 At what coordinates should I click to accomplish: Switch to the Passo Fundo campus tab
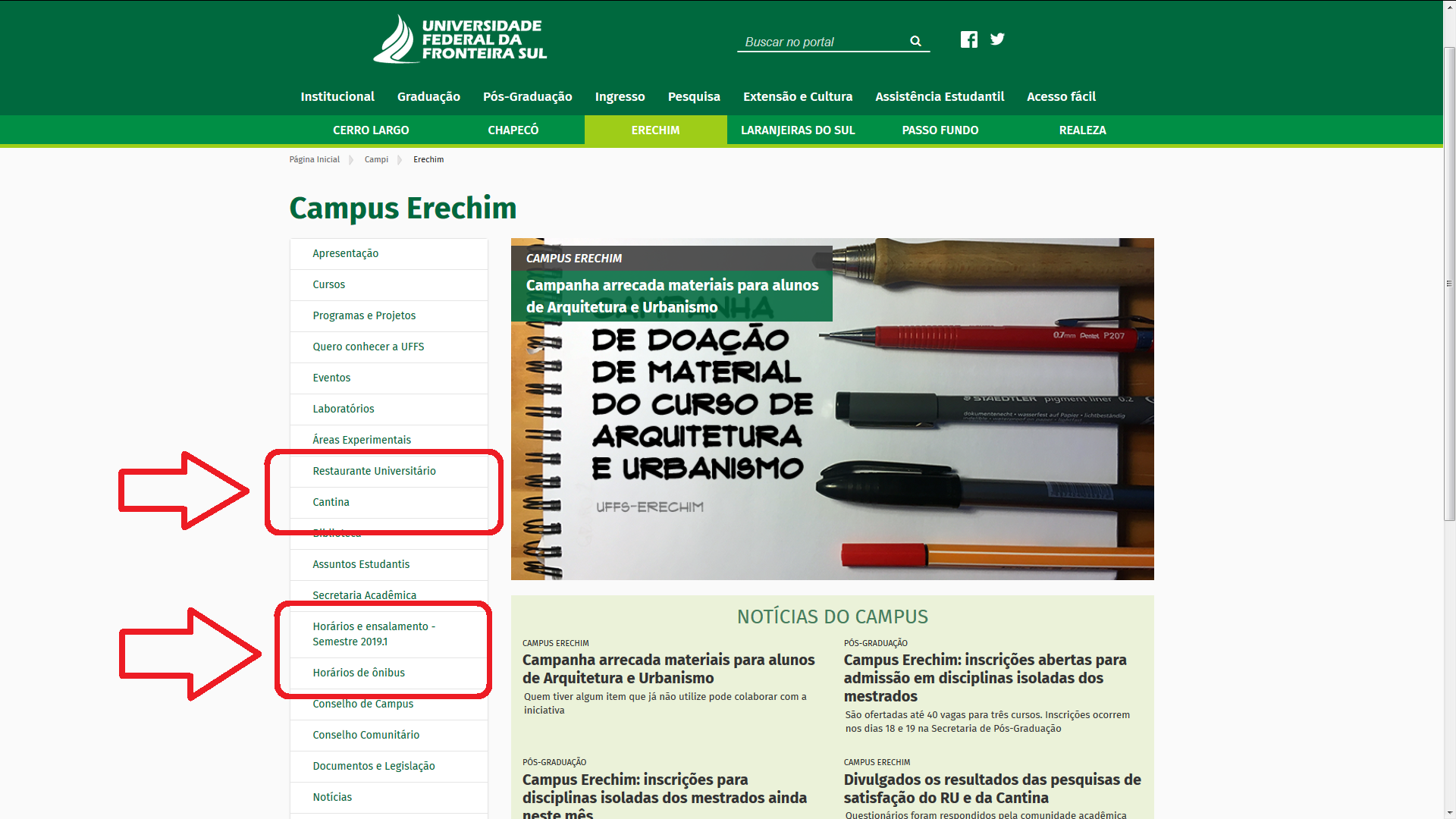(x=940, y=130)
